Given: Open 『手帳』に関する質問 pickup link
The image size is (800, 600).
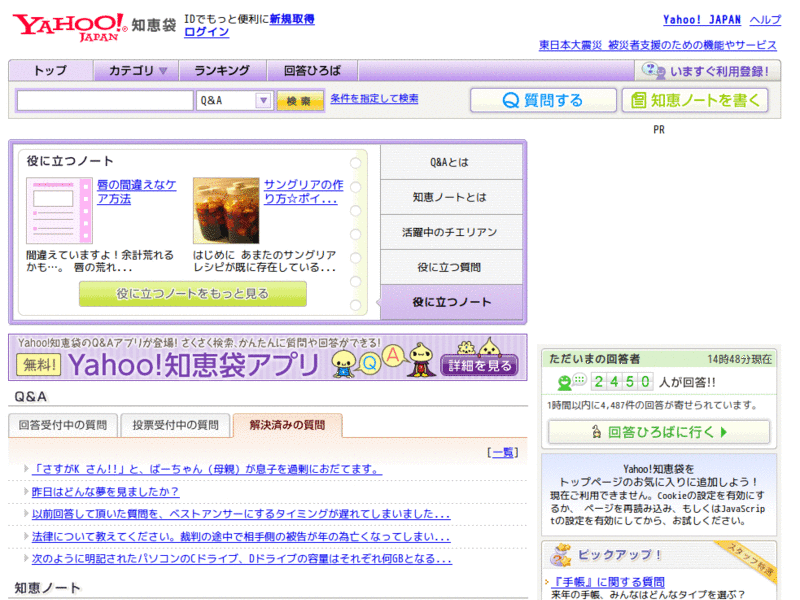Looking at the screenshot, I should 609,582.
